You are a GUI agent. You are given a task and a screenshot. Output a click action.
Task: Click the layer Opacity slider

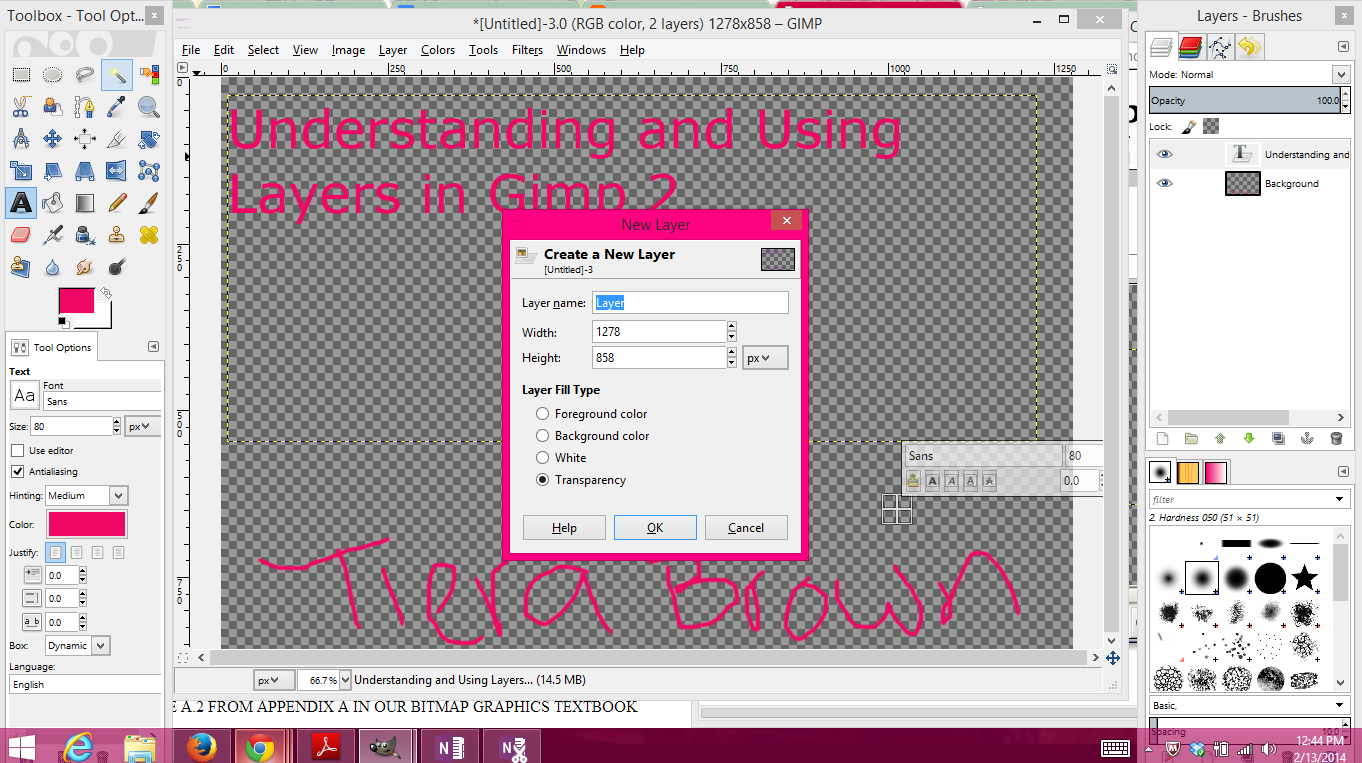point(1244,100)
